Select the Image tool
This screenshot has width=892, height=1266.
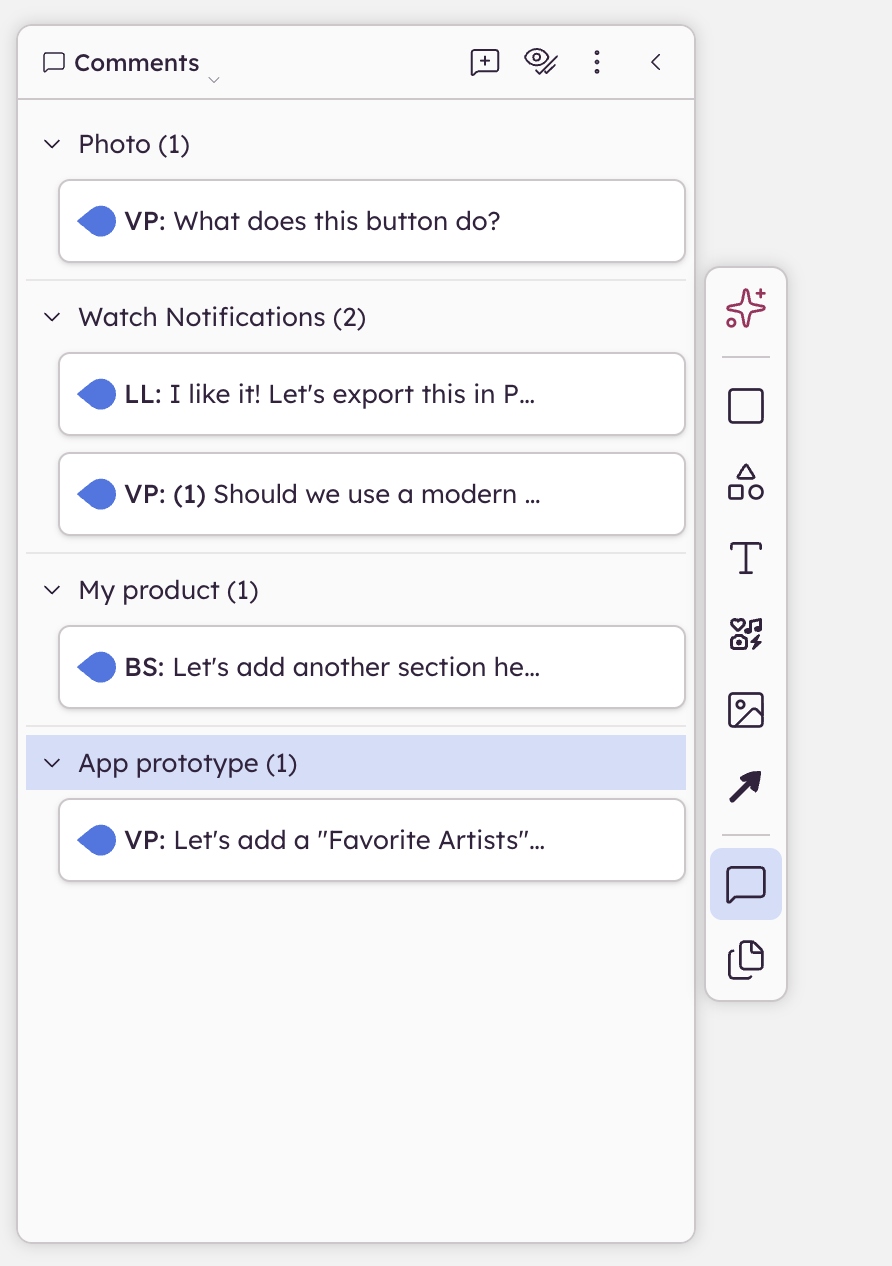(x=746, y=710)
